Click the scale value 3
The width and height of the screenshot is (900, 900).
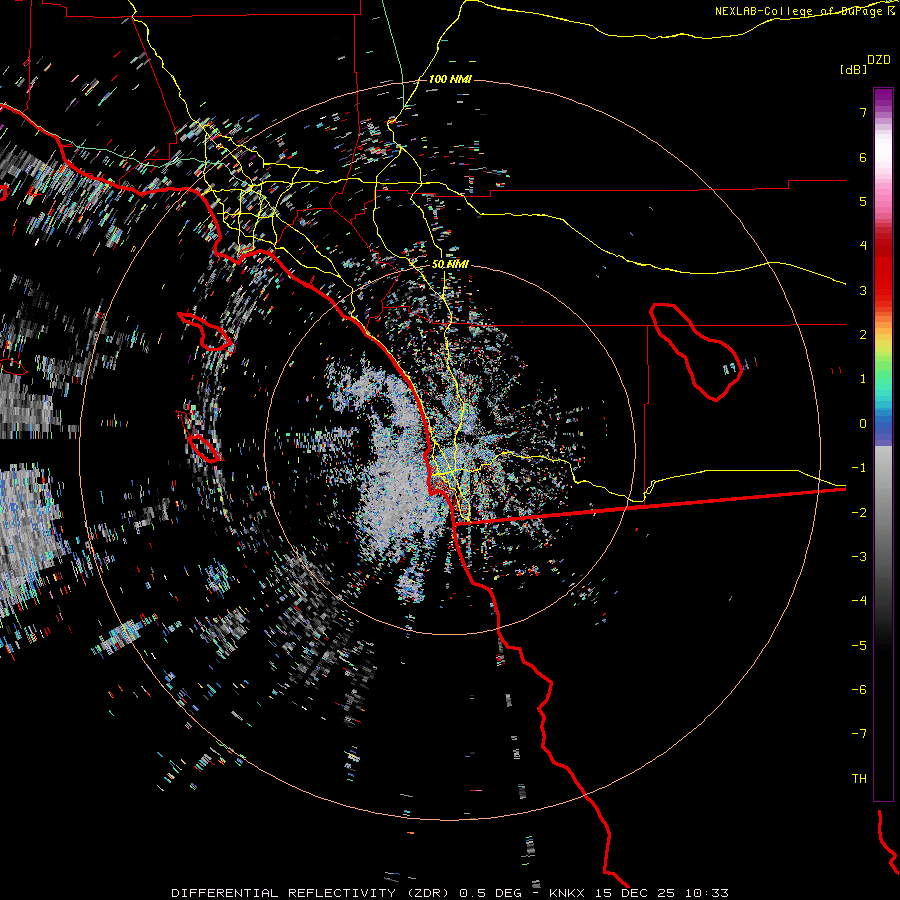pos(863,290)
